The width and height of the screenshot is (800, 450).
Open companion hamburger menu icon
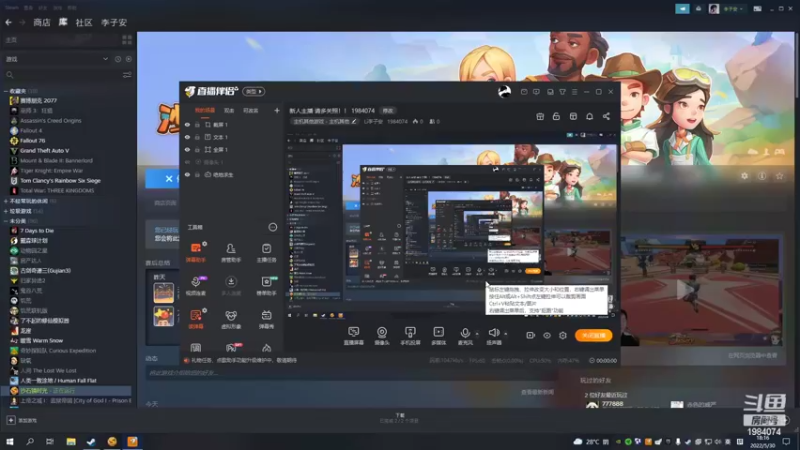(x=574, y=92)
